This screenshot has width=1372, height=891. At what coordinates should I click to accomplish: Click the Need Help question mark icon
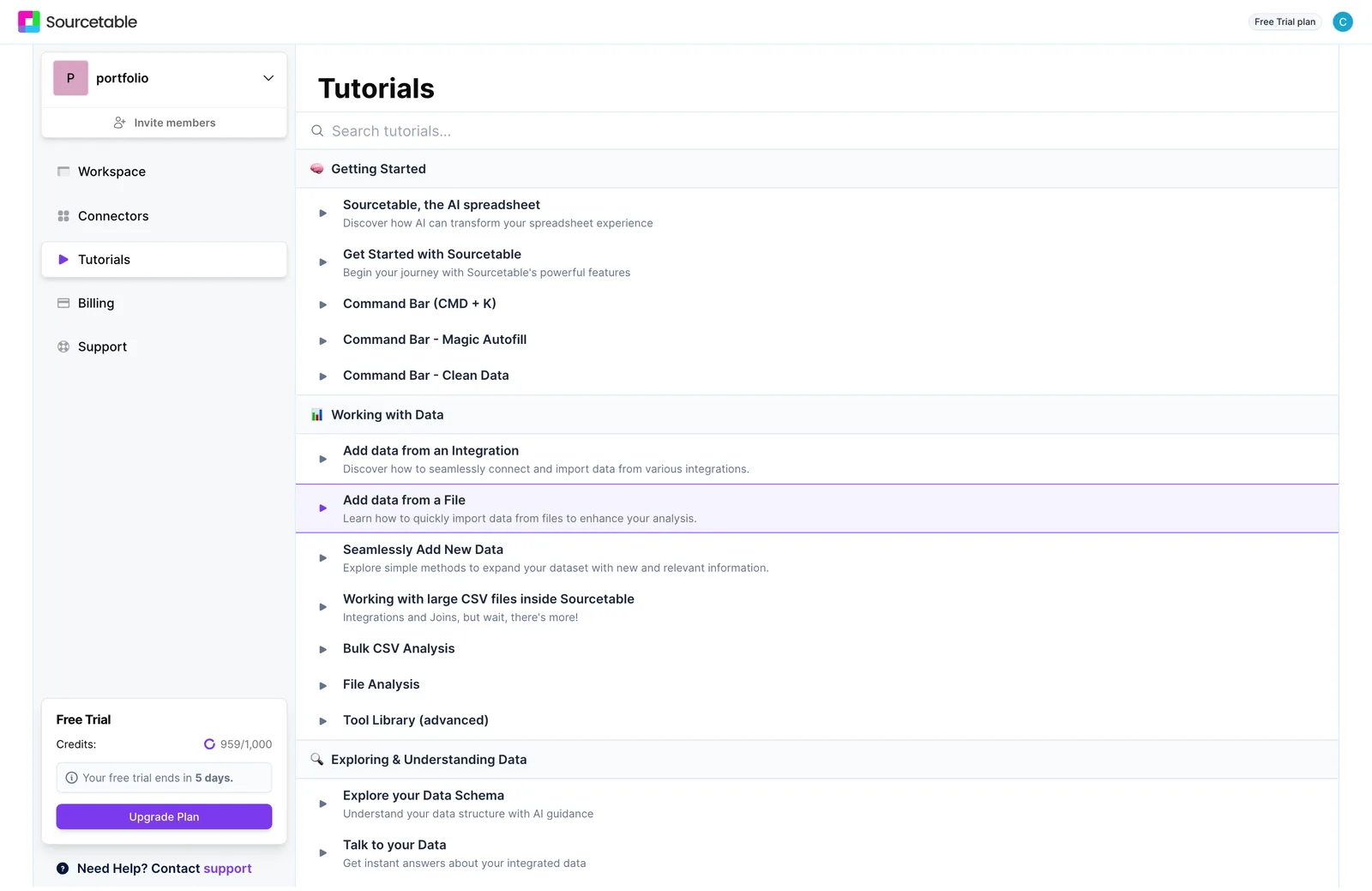[63, 869]
